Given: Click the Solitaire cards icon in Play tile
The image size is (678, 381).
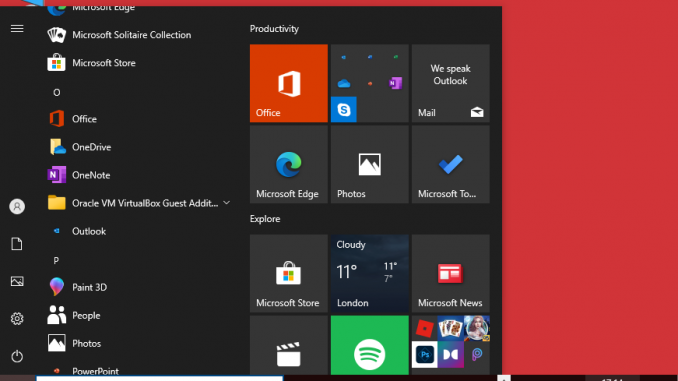Looking at the screenshot, I should 451,329.
